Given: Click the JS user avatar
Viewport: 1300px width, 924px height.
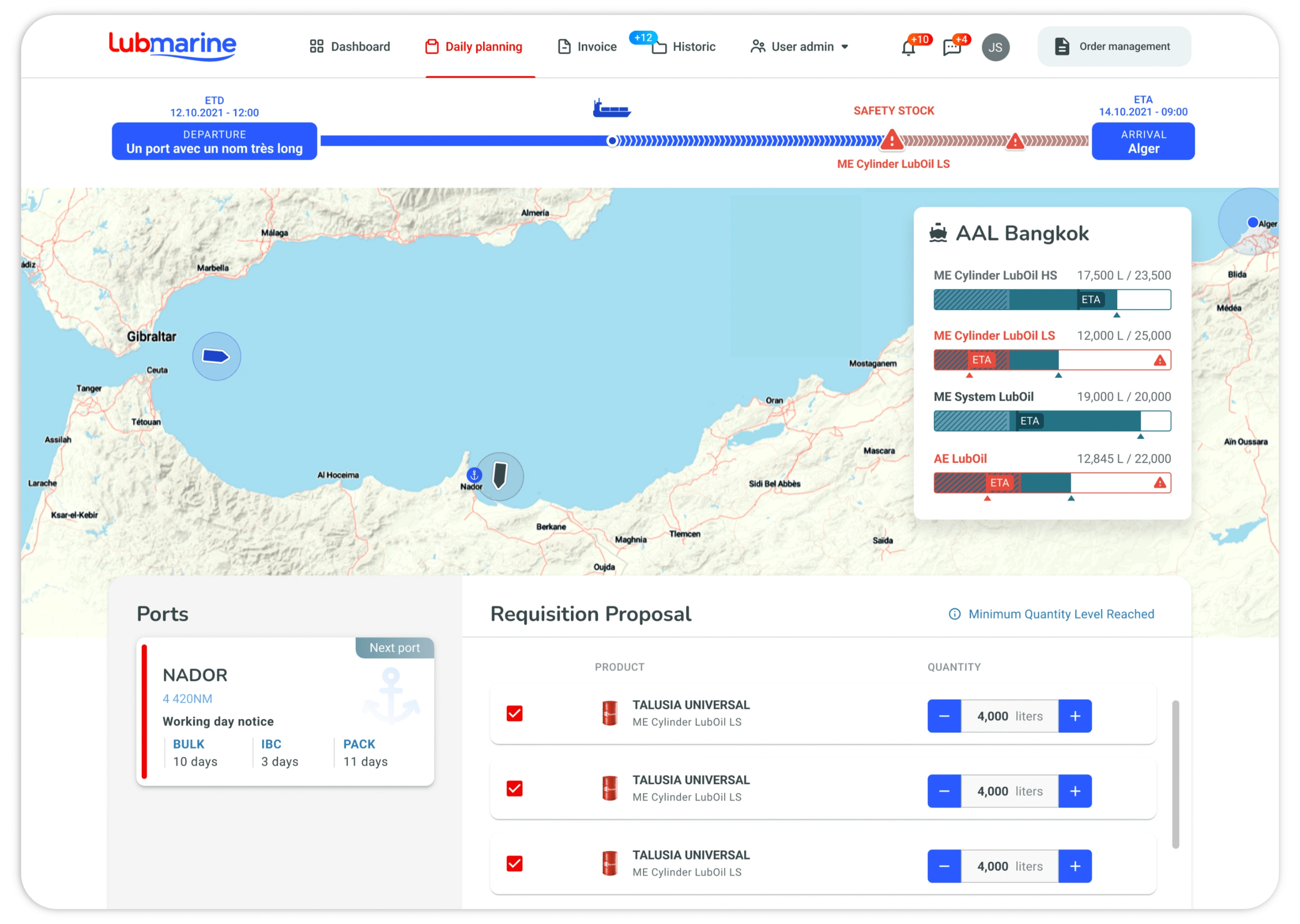Looking at the screenshot, I should coord(995,47).
